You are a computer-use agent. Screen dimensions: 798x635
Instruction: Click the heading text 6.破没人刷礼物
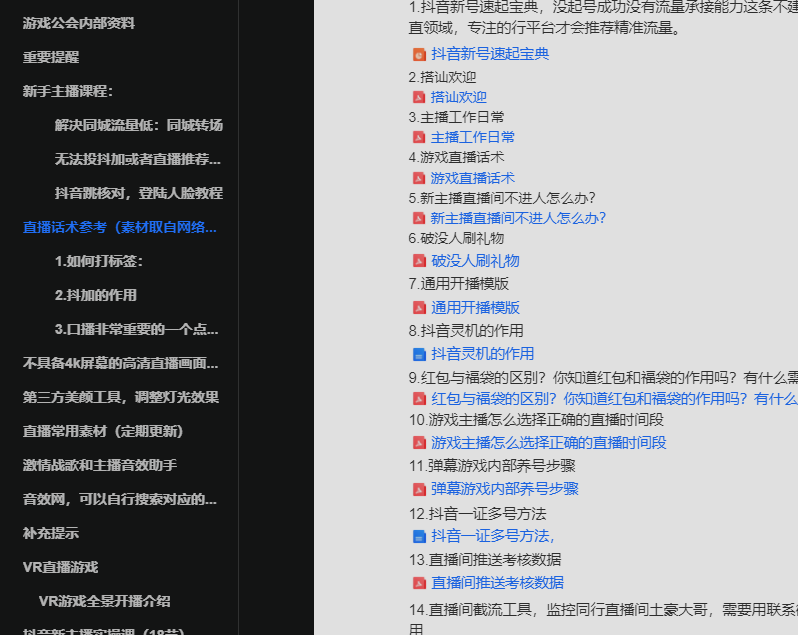click(457, 239)
